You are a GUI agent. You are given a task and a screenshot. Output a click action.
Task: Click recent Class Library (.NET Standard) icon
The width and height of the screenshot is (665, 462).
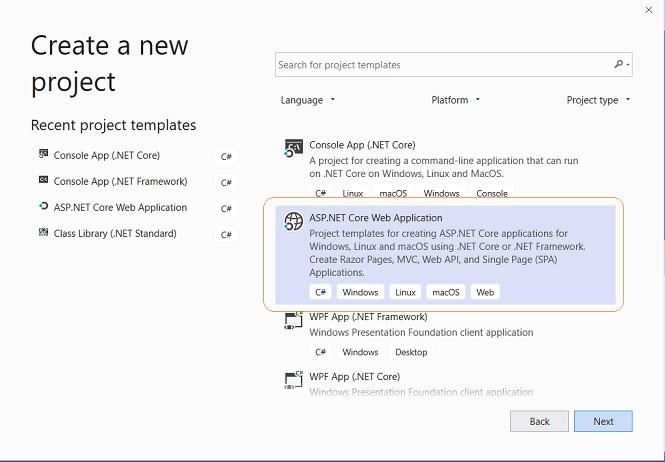click(x=43, y=232)
